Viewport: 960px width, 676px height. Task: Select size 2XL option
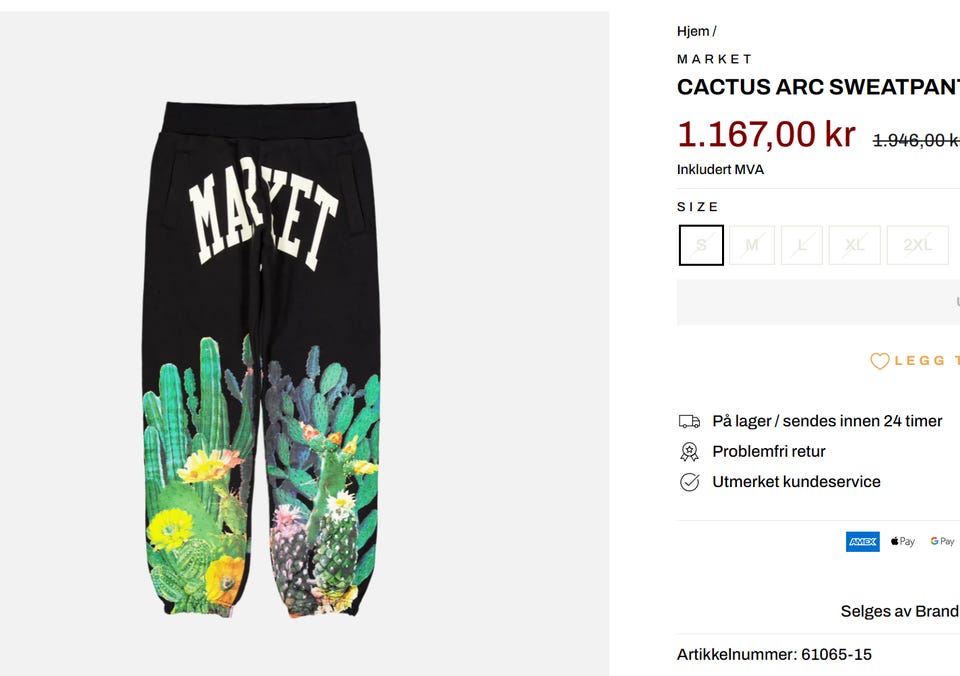[x=918, y=245]
